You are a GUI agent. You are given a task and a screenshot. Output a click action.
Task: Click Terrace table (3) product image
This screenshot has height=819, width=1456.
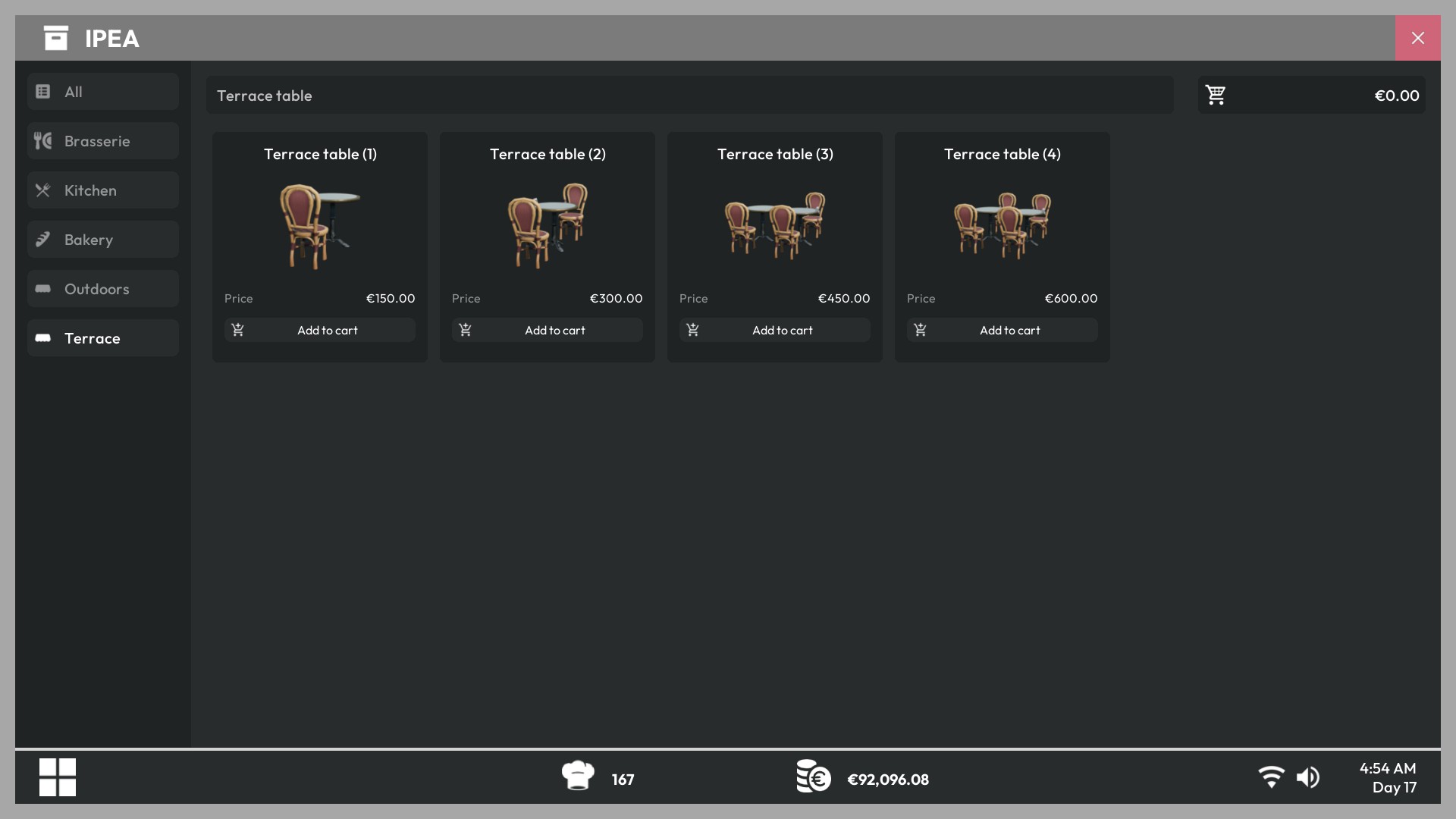pyautogui.click(x=775, y=226)
